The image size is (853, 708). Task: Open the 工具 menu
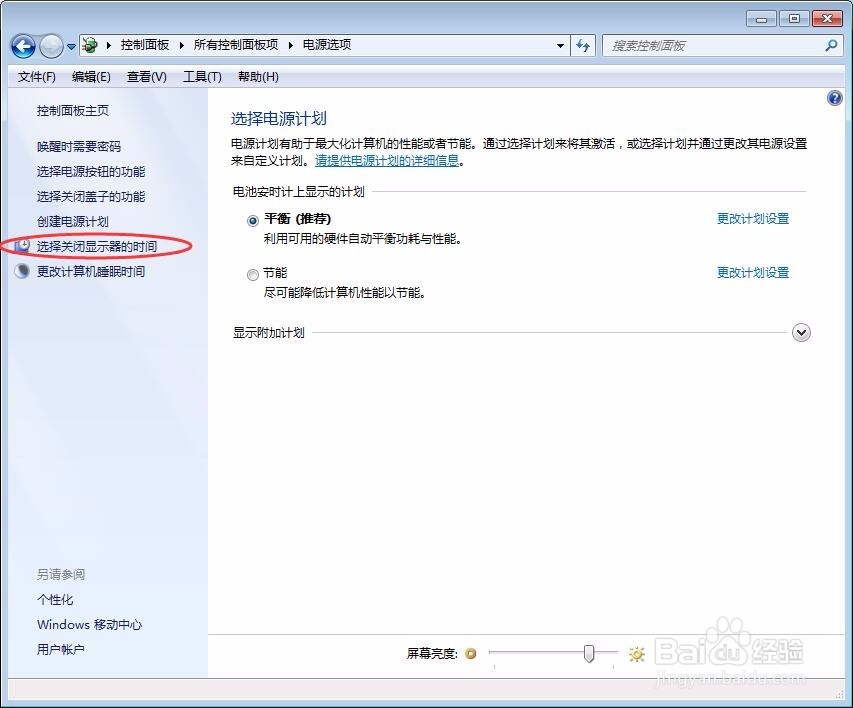pyautogui.click(x=202, y=76)
